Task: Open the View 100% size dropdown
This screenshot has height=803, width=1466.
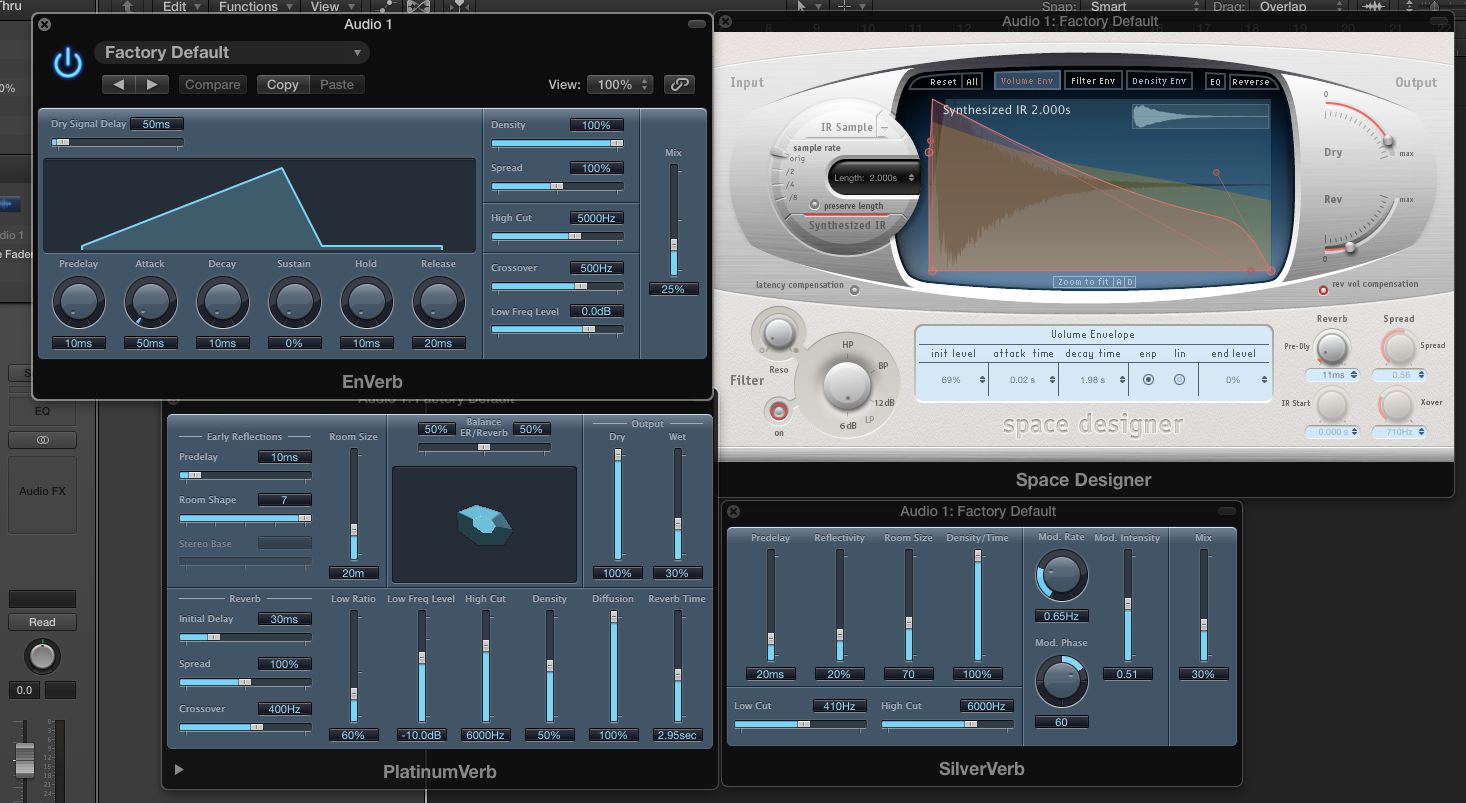Action: point(620,85)
